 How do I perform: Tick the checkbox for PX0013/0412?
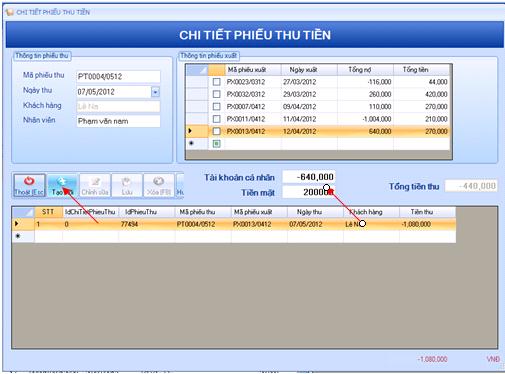217,131
